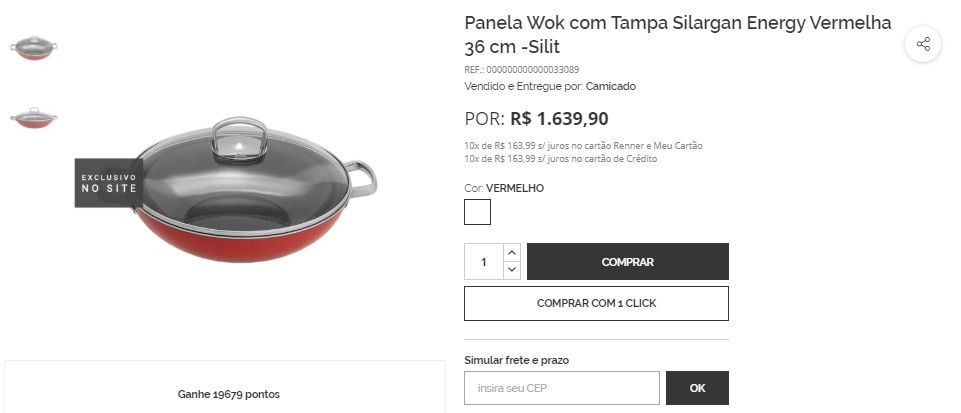This screenshot has height=413, width=961.
Task: Click the Renner card installment text
Action: tap(583, 146)
